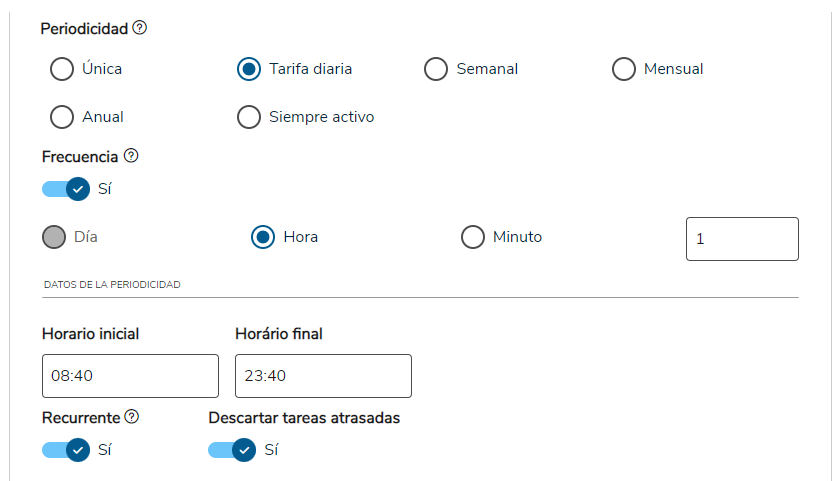Click the Horario inicial time field
This screenshot has height=481, width=832.
(x=130, y=376)
